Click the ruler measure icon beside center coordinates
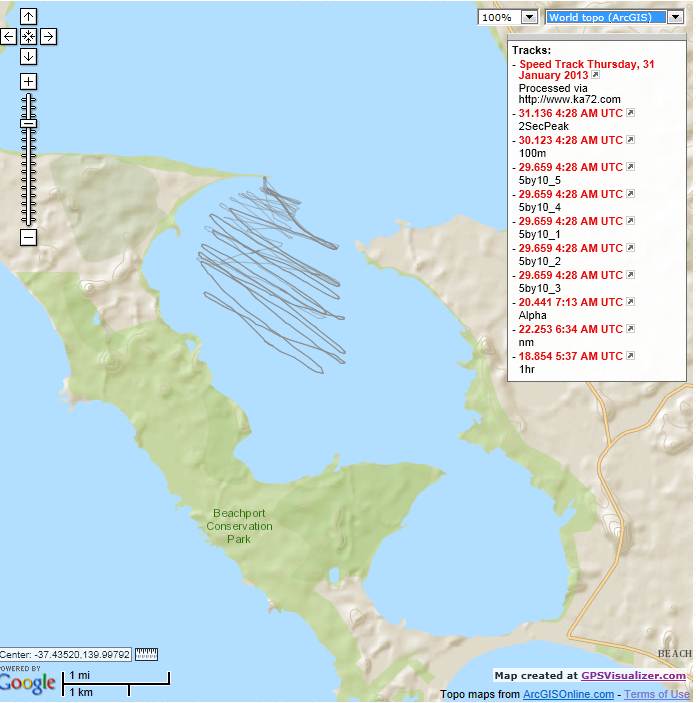 click(147, 654)
